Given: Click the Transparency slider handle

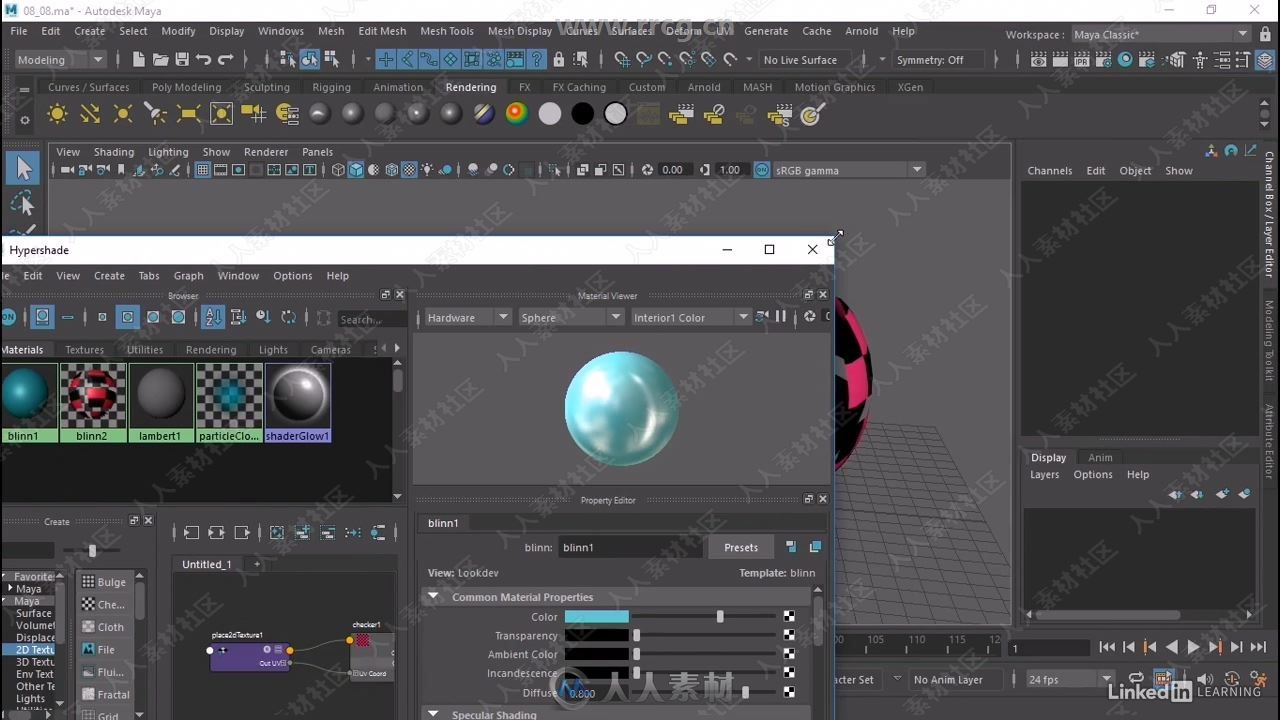Looking at the screenshot, I should point(636,635).
